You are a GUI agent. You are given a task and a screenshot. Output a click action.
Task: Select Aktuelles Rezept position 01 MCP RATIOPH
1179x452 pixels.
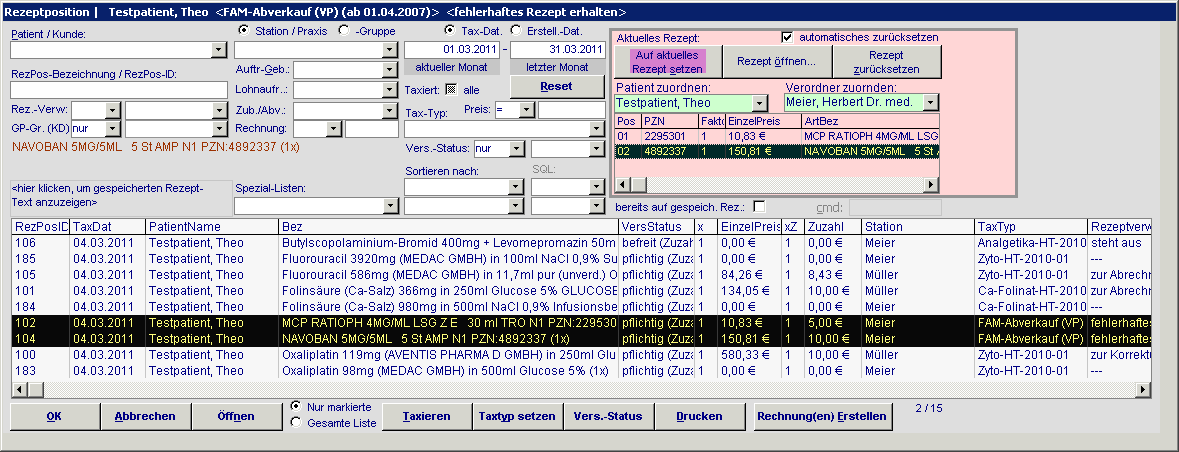pyautogui.click(x=777, y=137)
